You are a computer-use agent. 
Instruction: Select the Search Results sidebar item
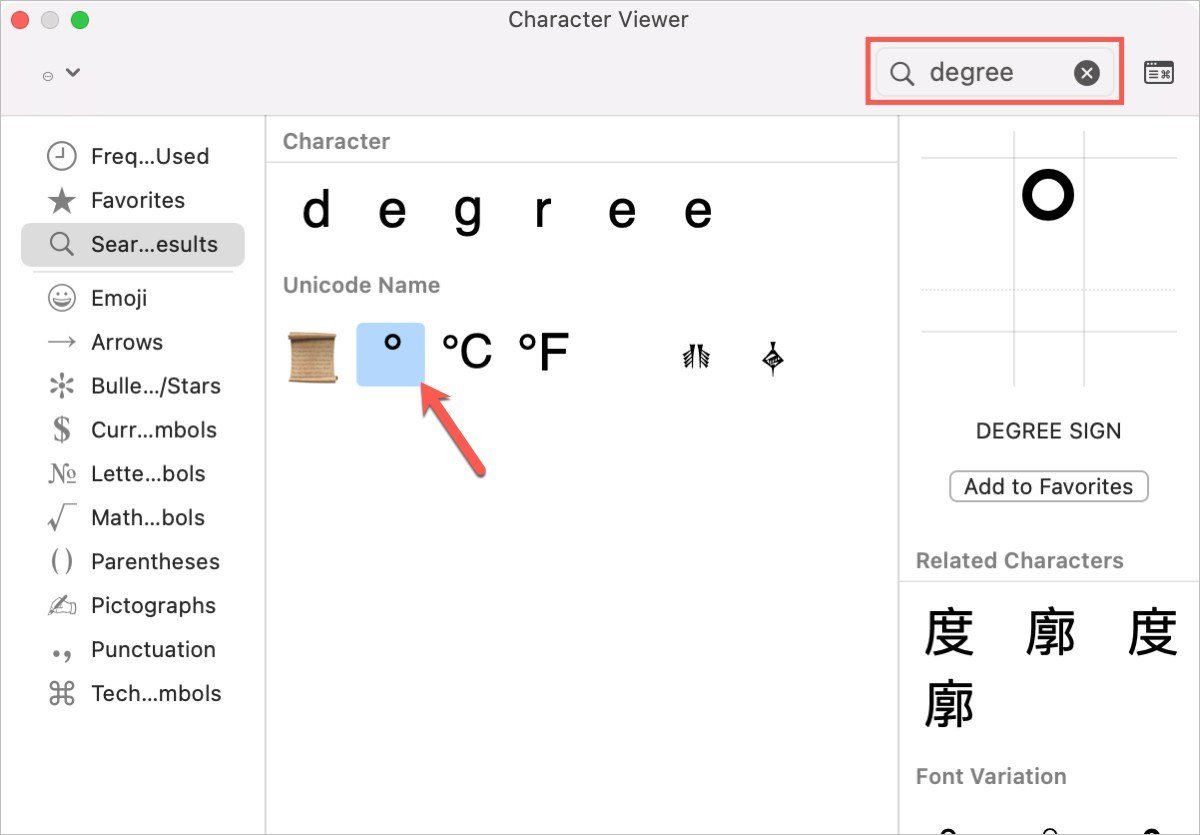click(x=132, y=244)
